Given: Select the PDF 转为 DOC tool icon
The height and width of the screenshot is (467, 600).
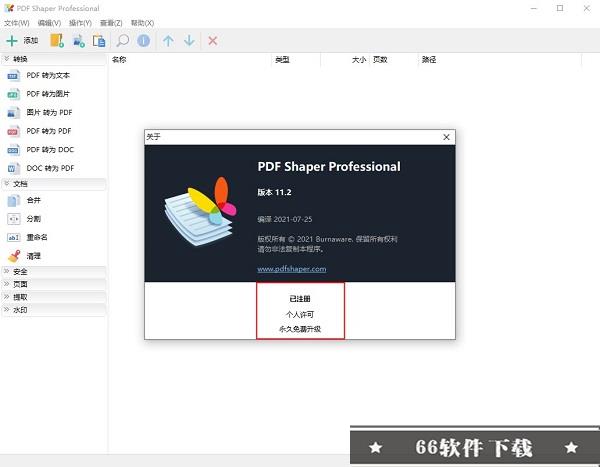Looking at the screenshot, I should [13, 150].
